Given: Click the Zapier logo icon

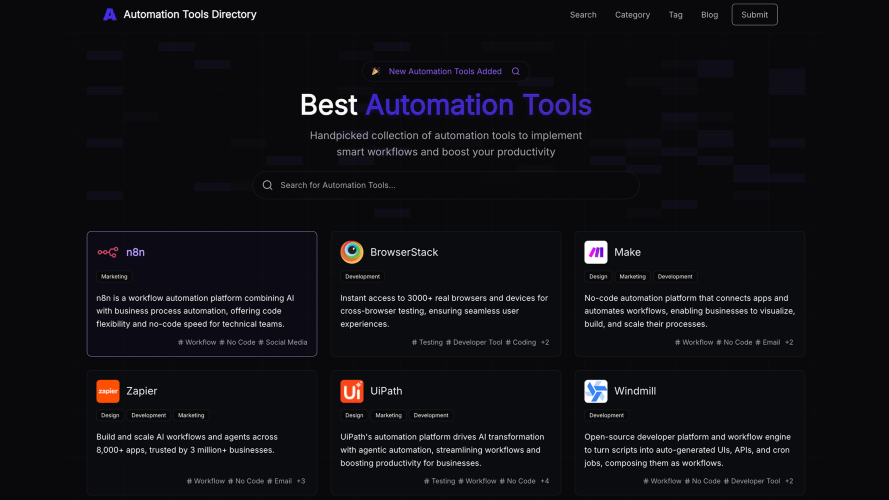Looking at the screenshot, I should pos(108,391).
